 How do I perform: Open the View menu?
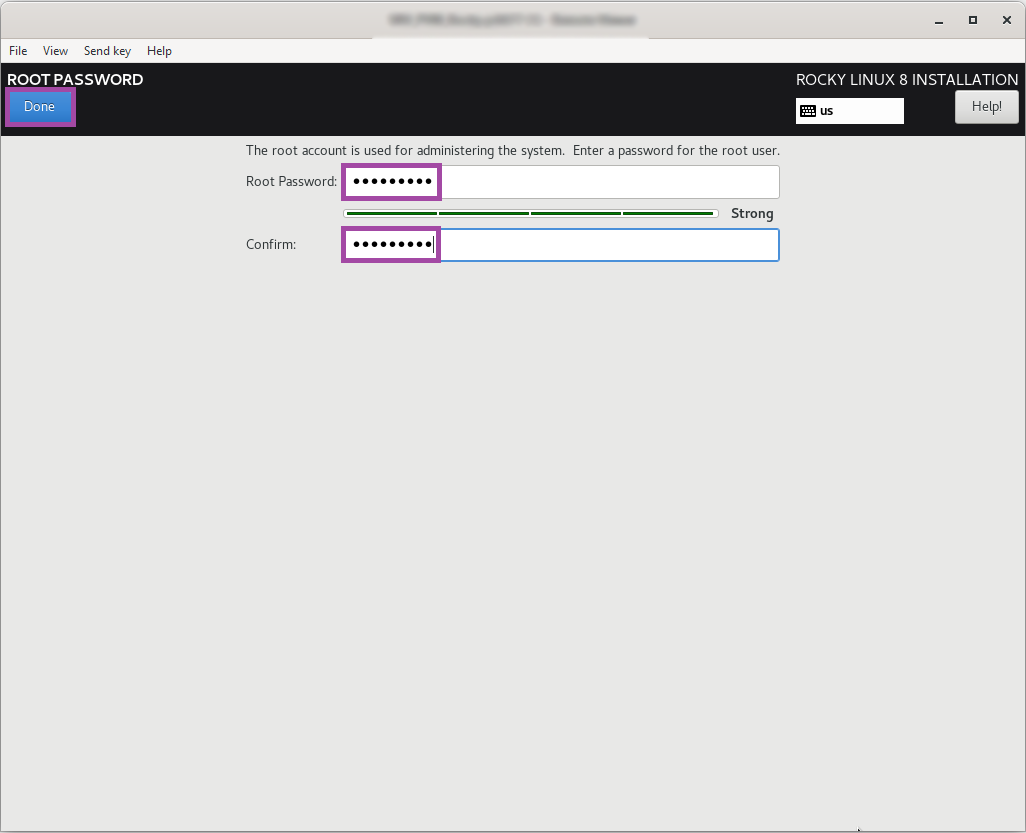pyautogui.click(x=56, y=51)
